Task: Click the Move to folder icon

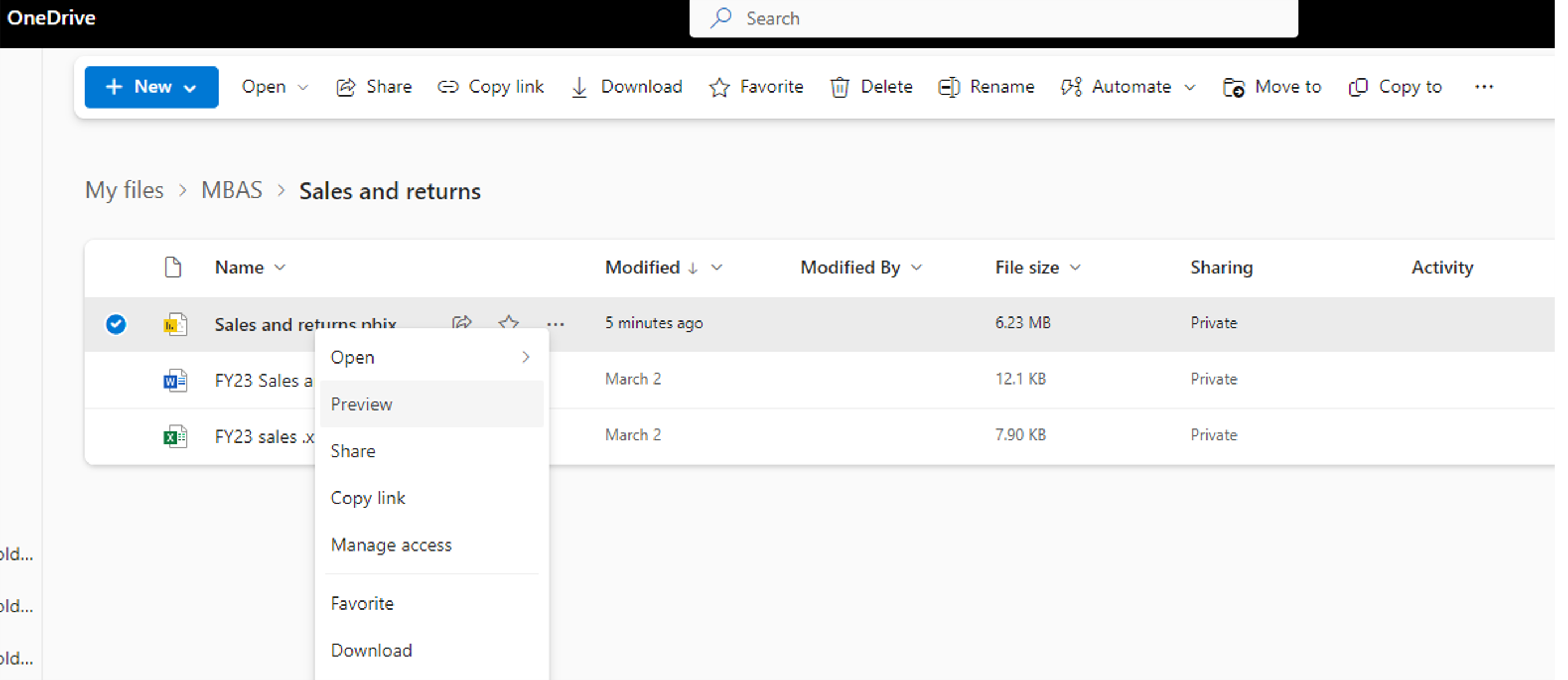Action: tap(1233, 87)
